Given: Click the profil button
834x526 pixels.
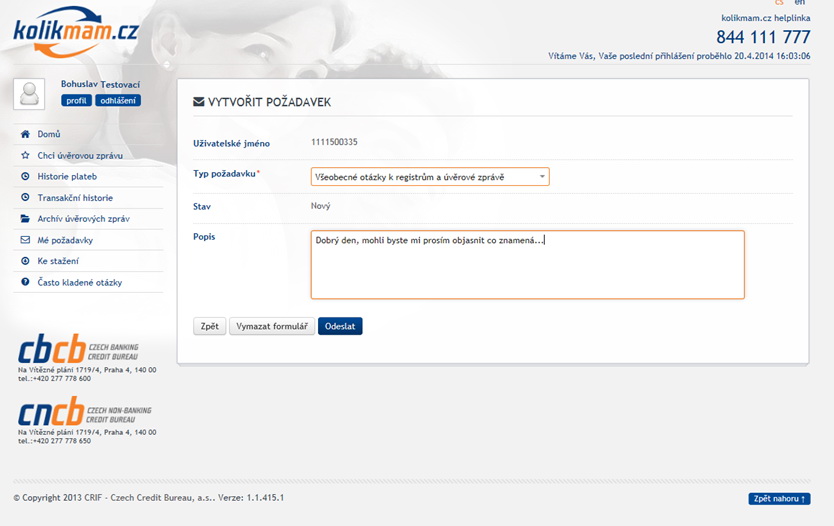Looking at the screenshot, I should click(77, 100).
